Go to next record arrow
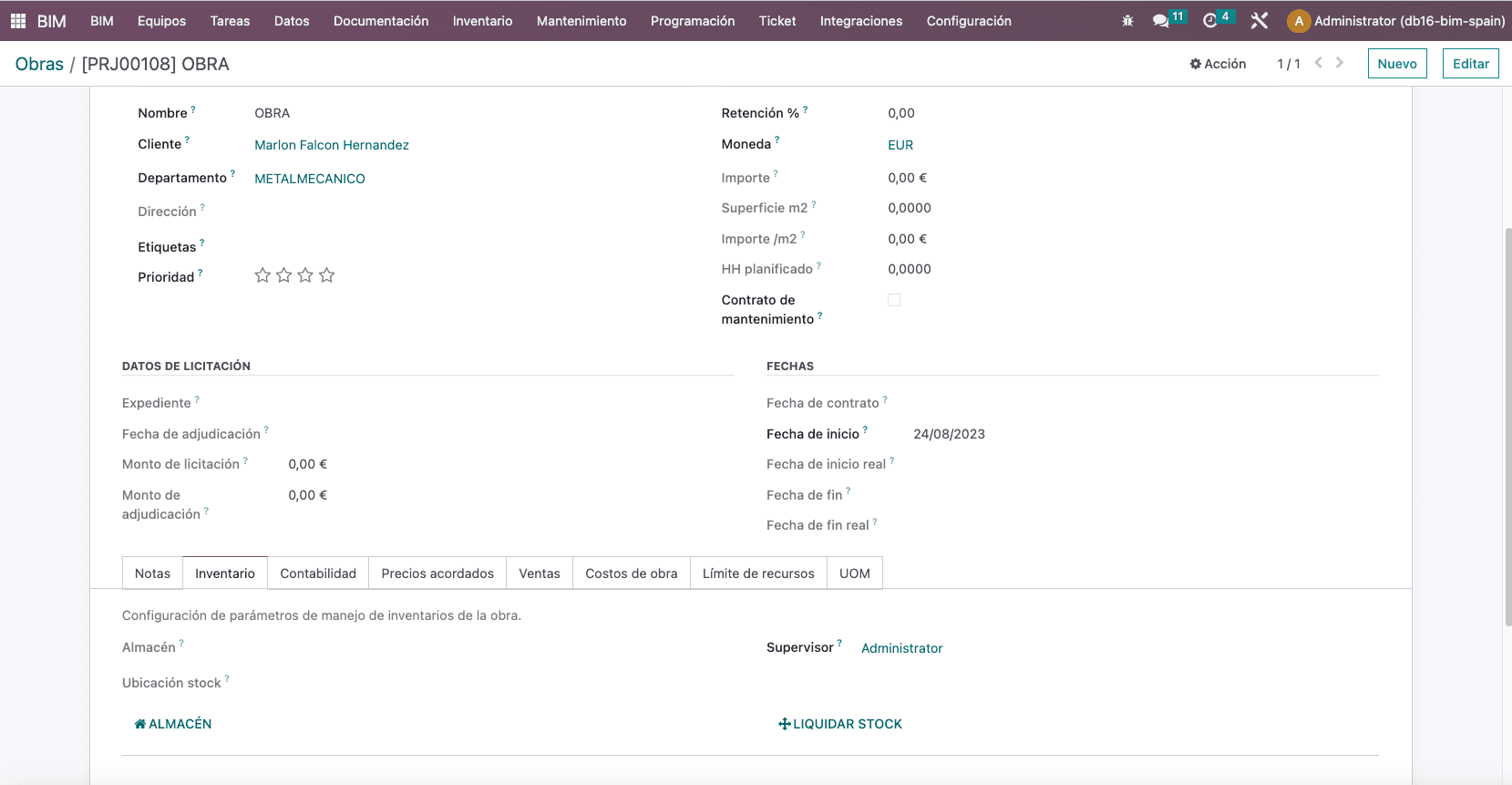Viewport: 1512px width, 785px height. pos(1340,63)
